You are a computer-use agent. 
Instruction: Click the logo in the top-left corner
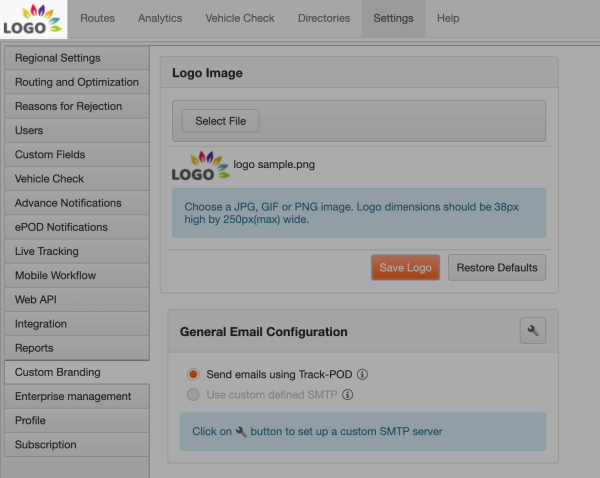34,19
